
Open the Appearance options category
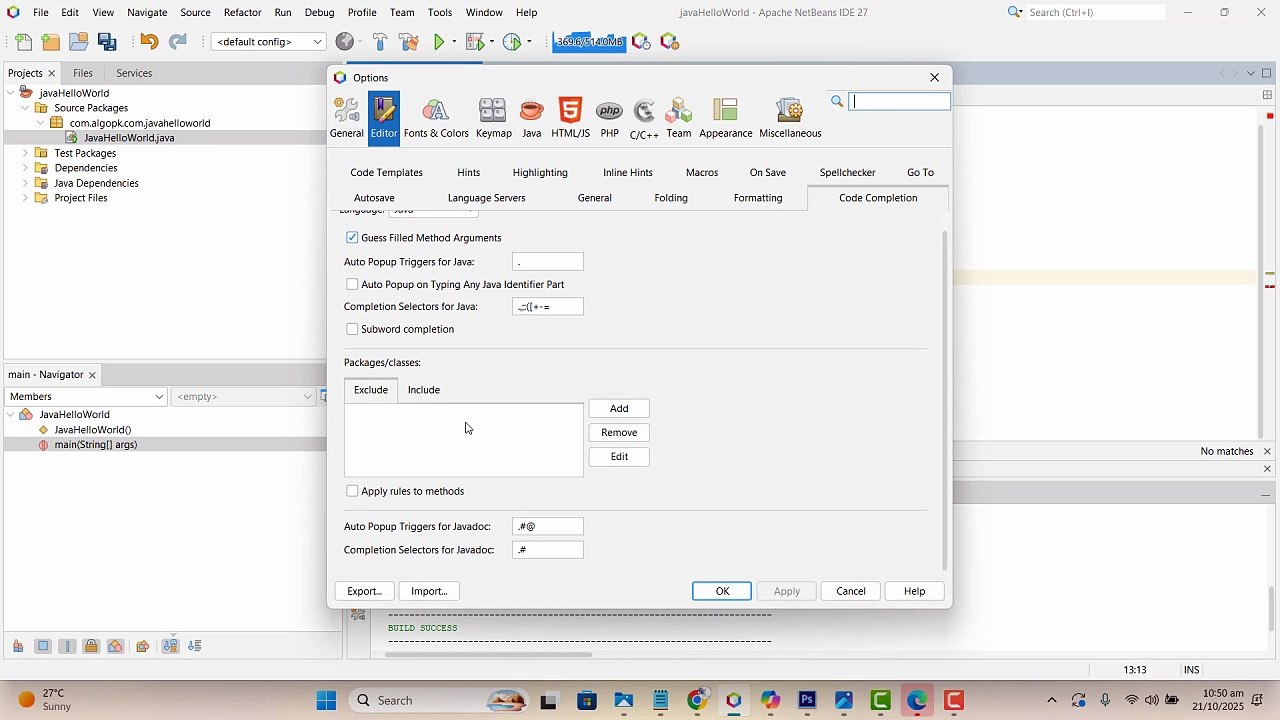point(726,118)
